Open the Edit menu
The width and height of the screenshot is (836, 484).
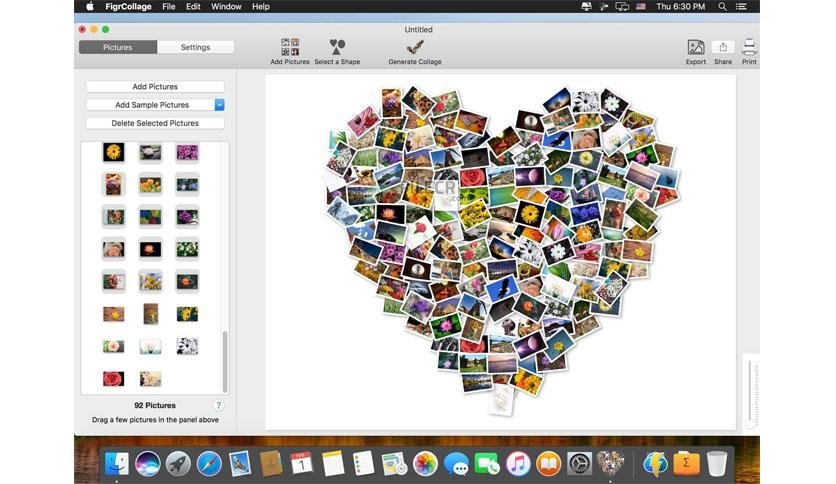[193, 6]
